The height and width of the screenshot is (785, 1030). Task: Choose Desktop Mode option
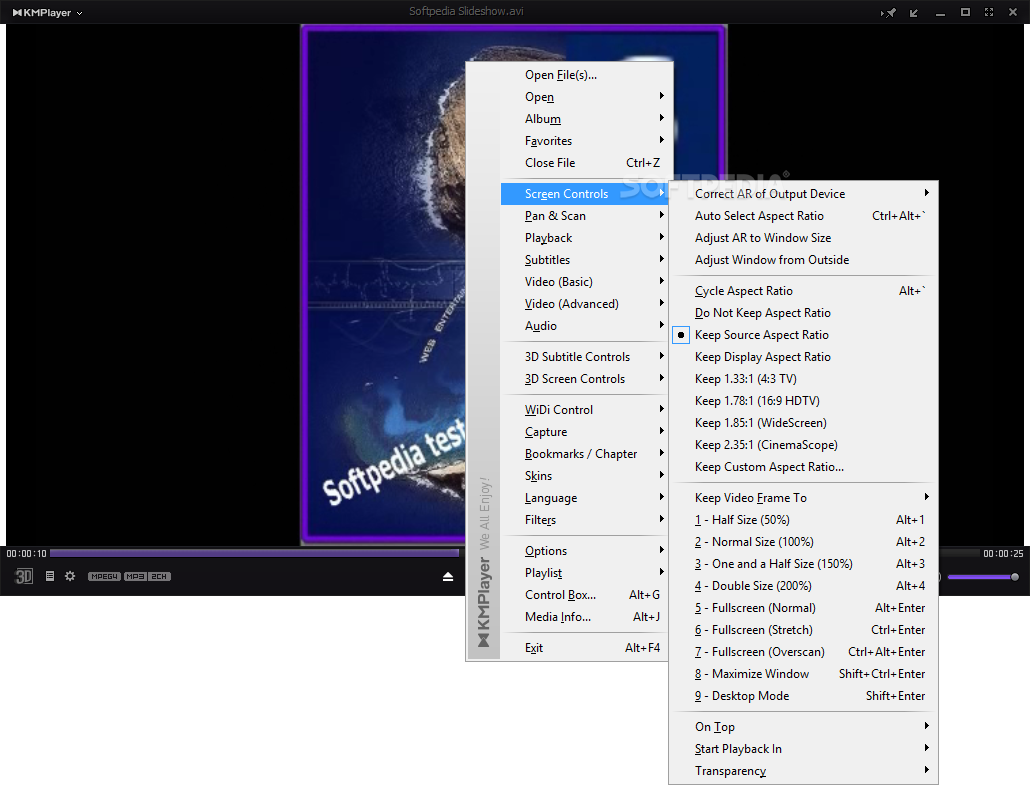pyautogui.click(x=803, y=696)
